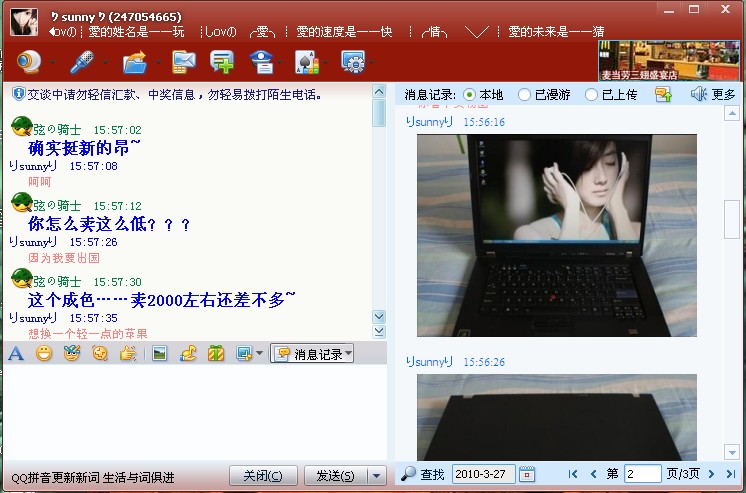The width and height of the screenshot is (746, 493).
Task: Click the gift box icon
Action: pos(215,353)
